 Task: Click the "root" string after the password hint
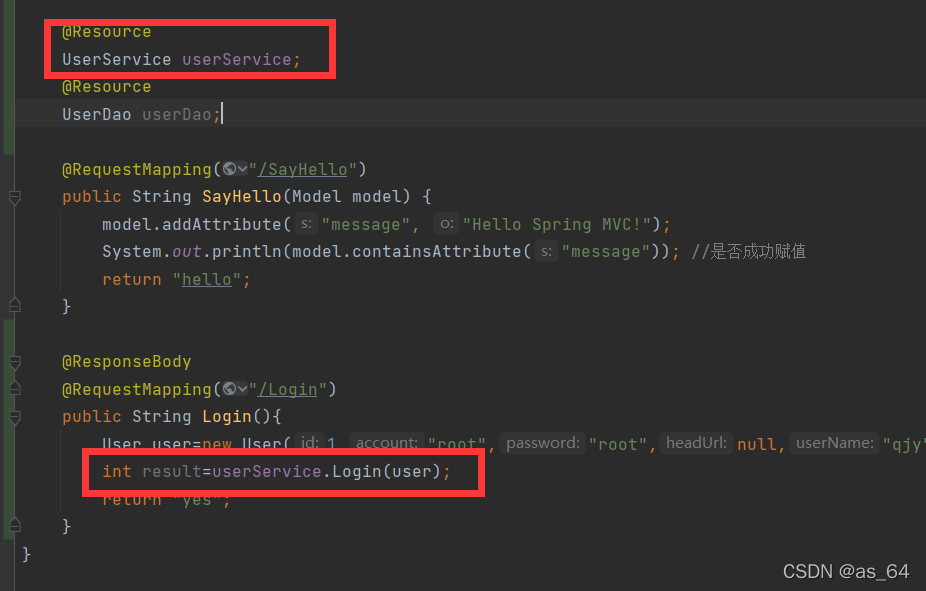coord(618,445)
